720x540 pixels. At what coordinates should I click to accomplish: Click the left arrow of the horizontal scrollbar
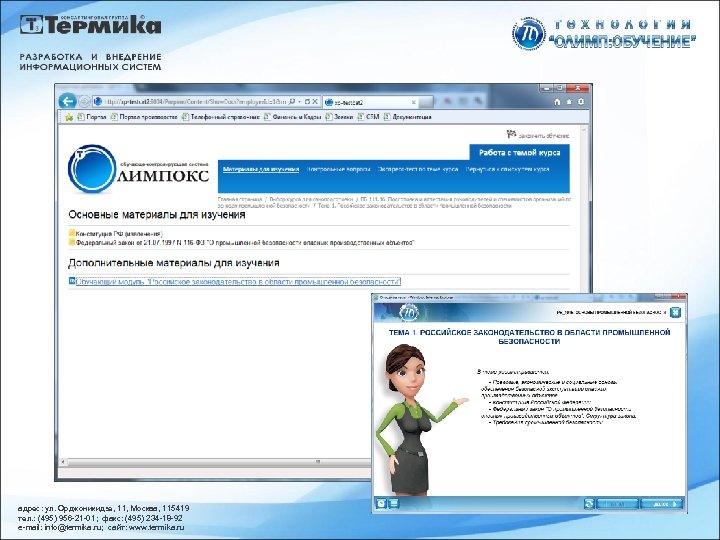coord(63,462)
